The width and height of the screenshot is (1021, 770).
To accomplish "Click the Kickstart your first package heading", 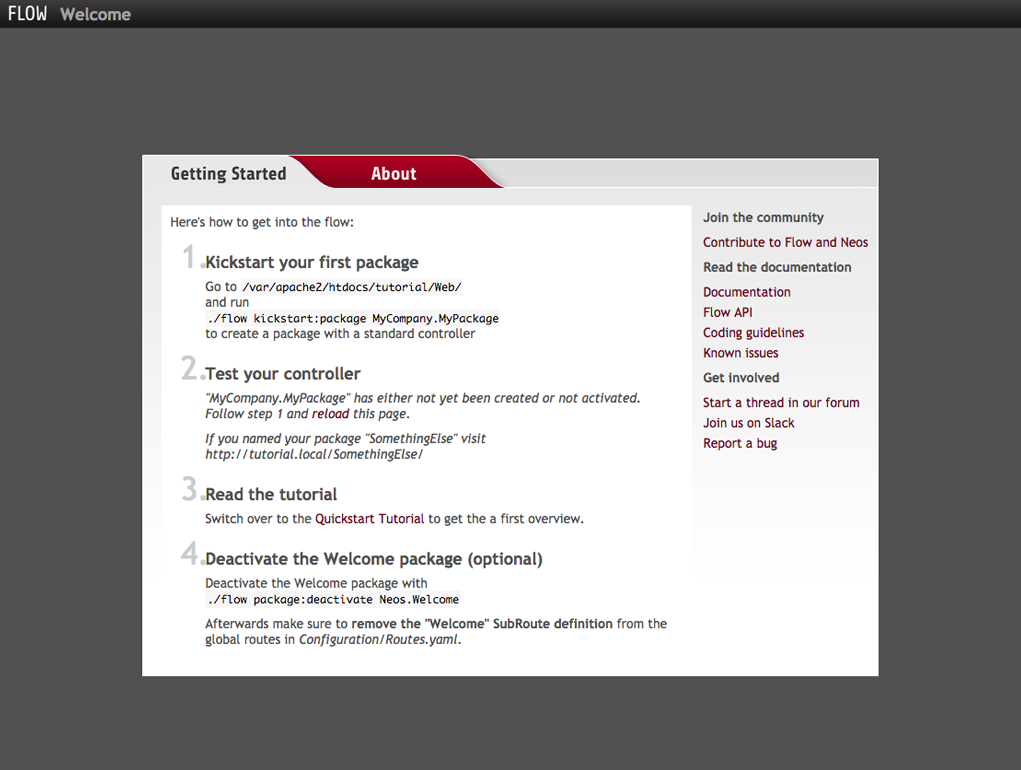I will 311,262.
